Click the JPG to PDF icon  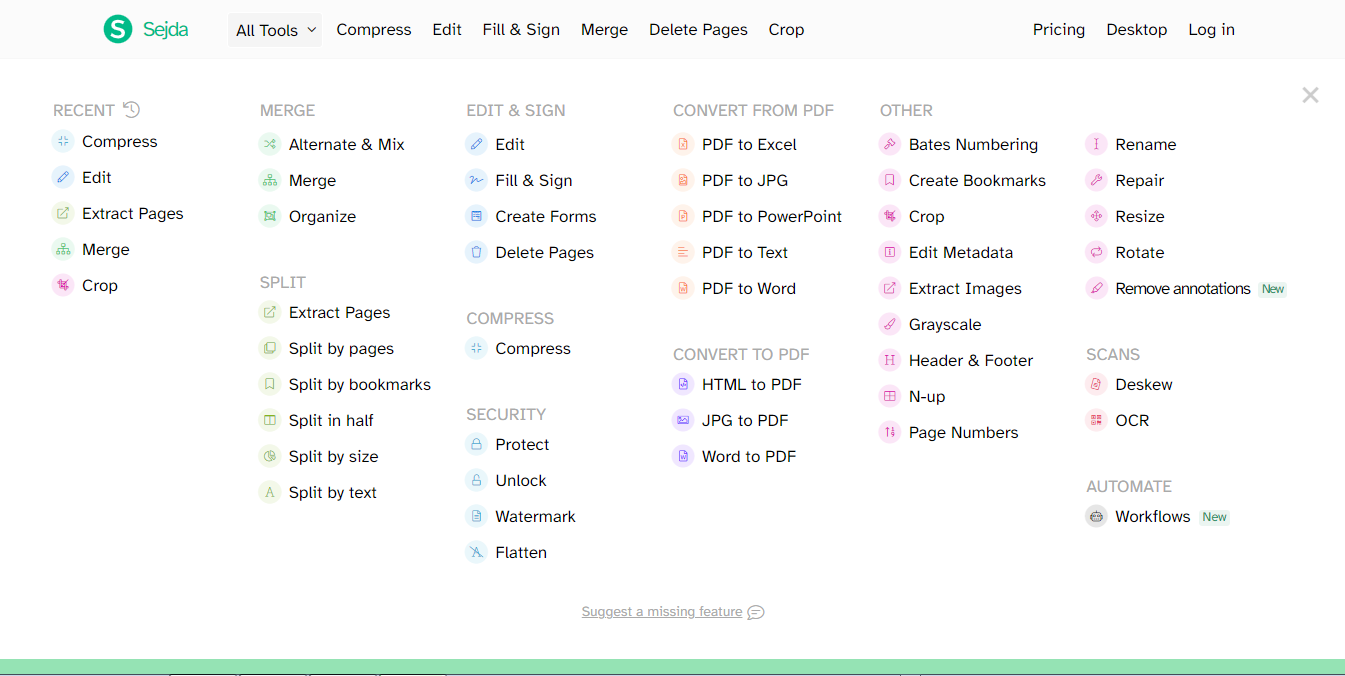683,420
